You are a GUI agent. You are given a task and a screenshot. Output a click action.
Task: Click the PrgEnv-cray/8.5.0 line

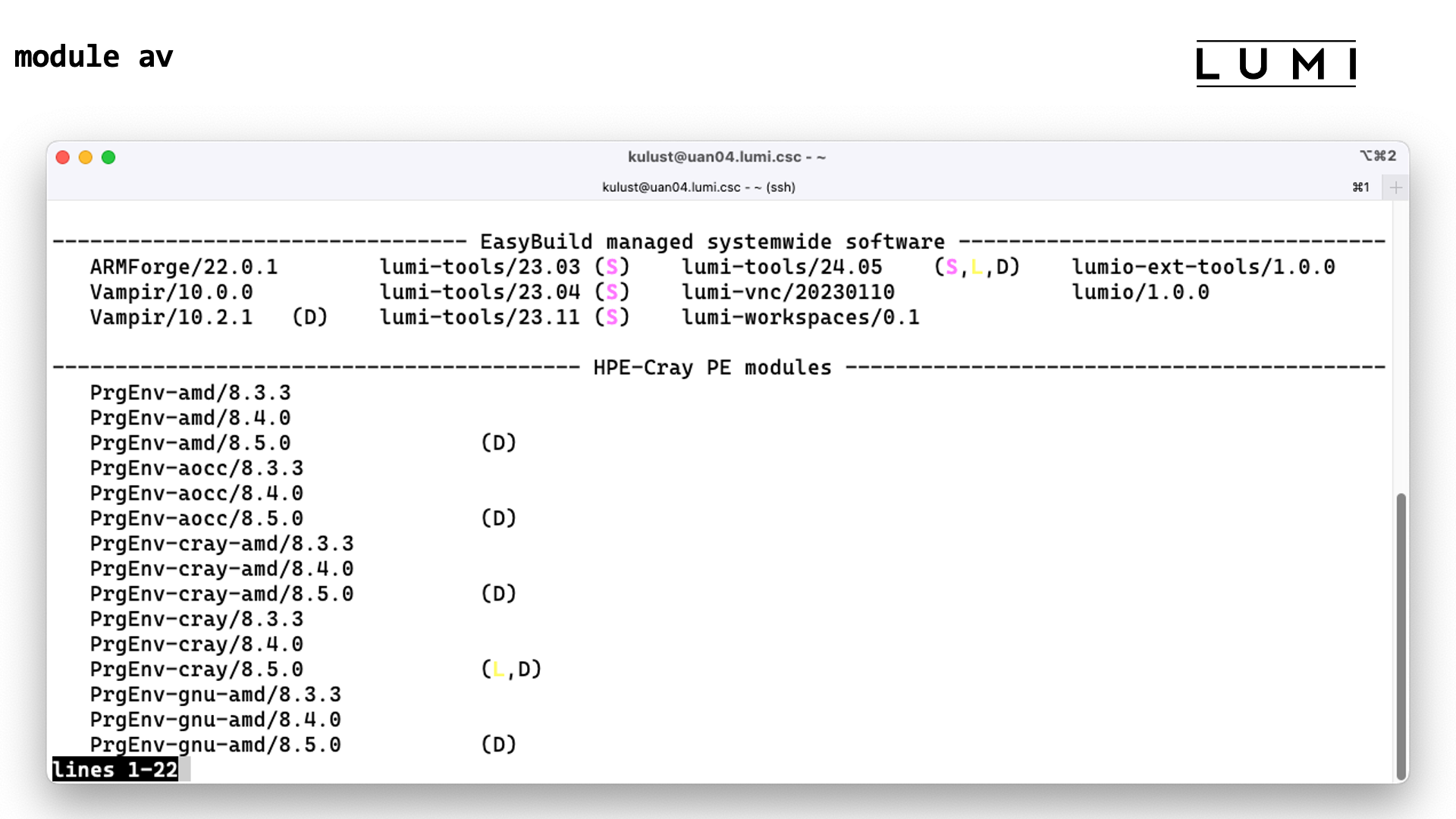[196, 670]
